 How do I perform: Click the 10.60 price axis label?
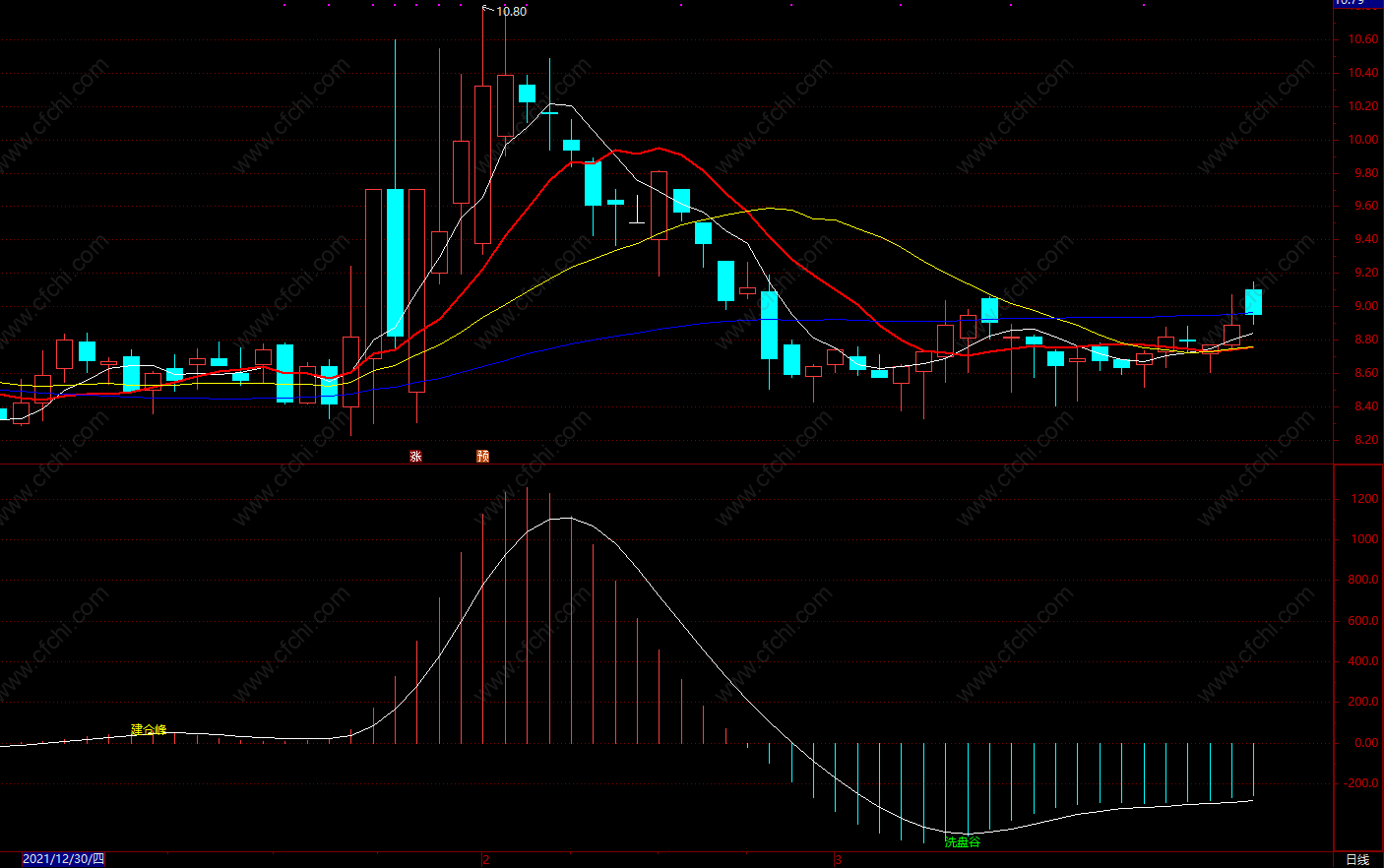(1363, 39)
